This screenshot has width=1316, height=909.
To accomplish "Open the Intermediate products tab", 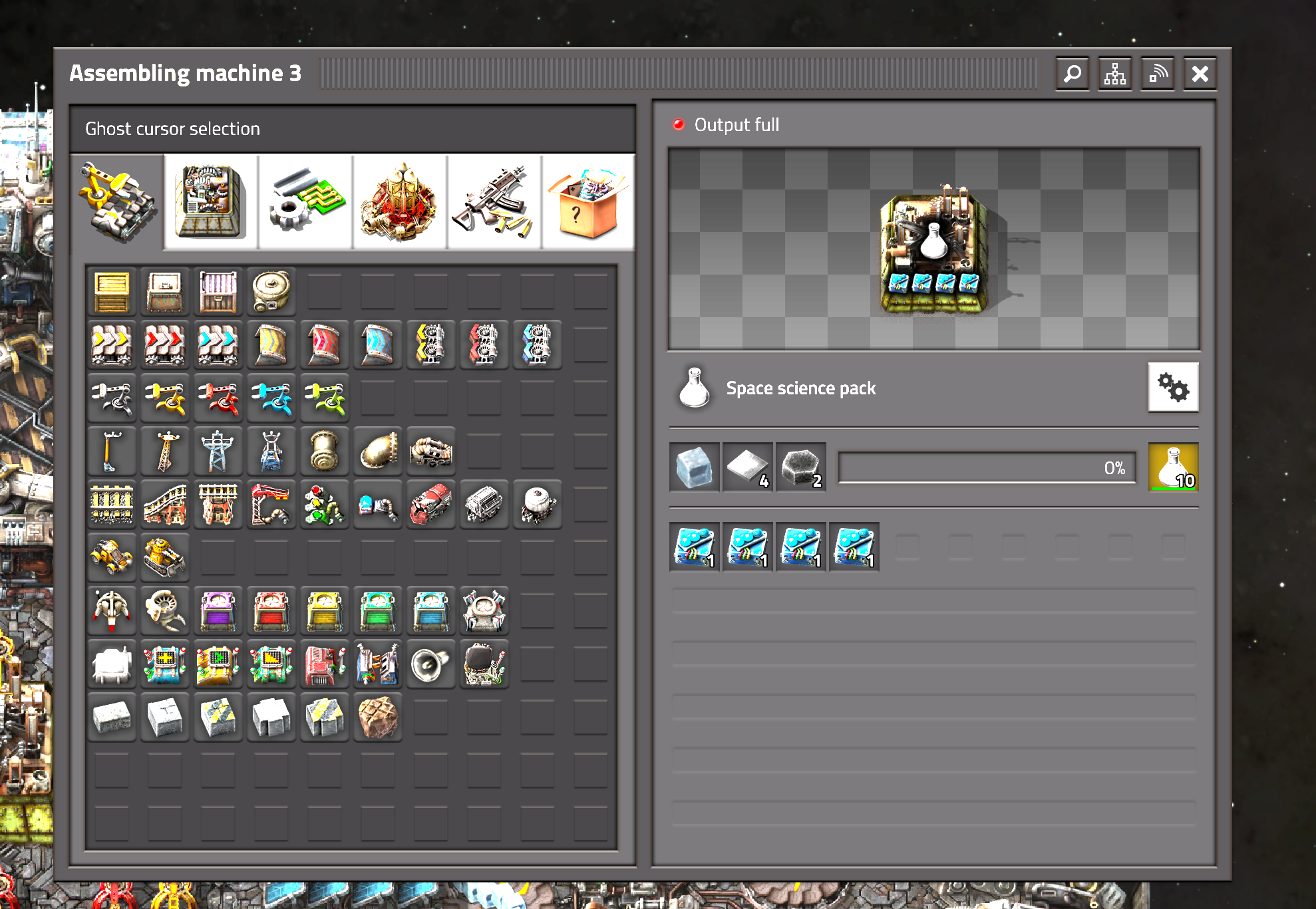I will (305, 202).
